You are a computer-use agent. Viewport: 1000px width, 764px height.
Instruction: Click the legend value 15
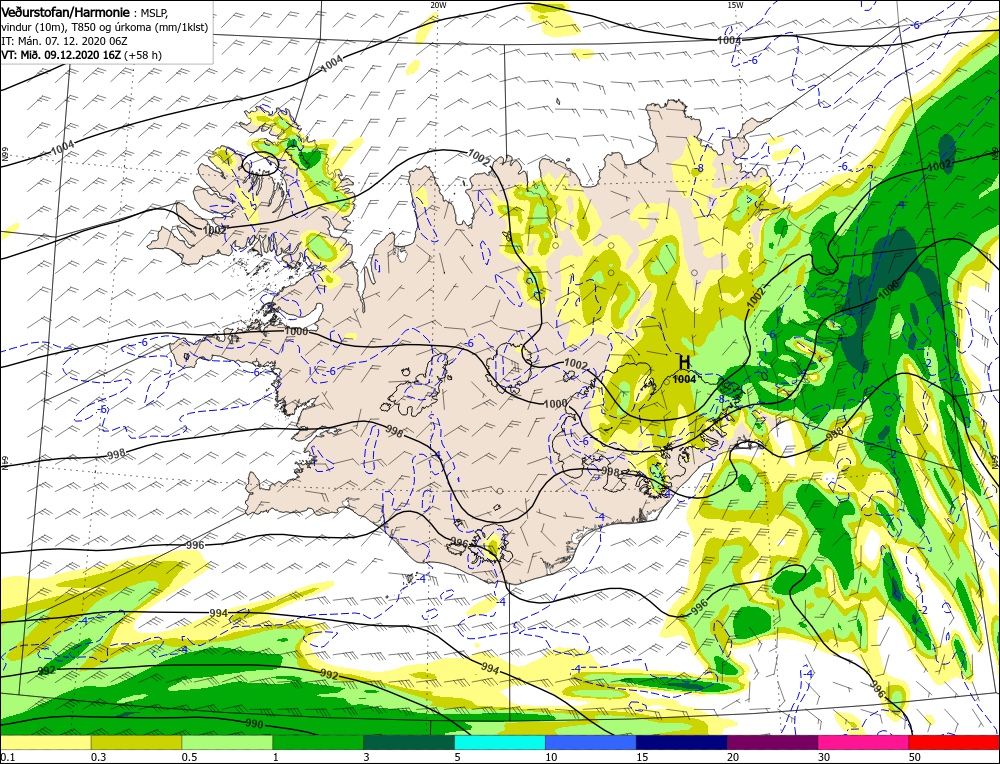pos(642,757)
